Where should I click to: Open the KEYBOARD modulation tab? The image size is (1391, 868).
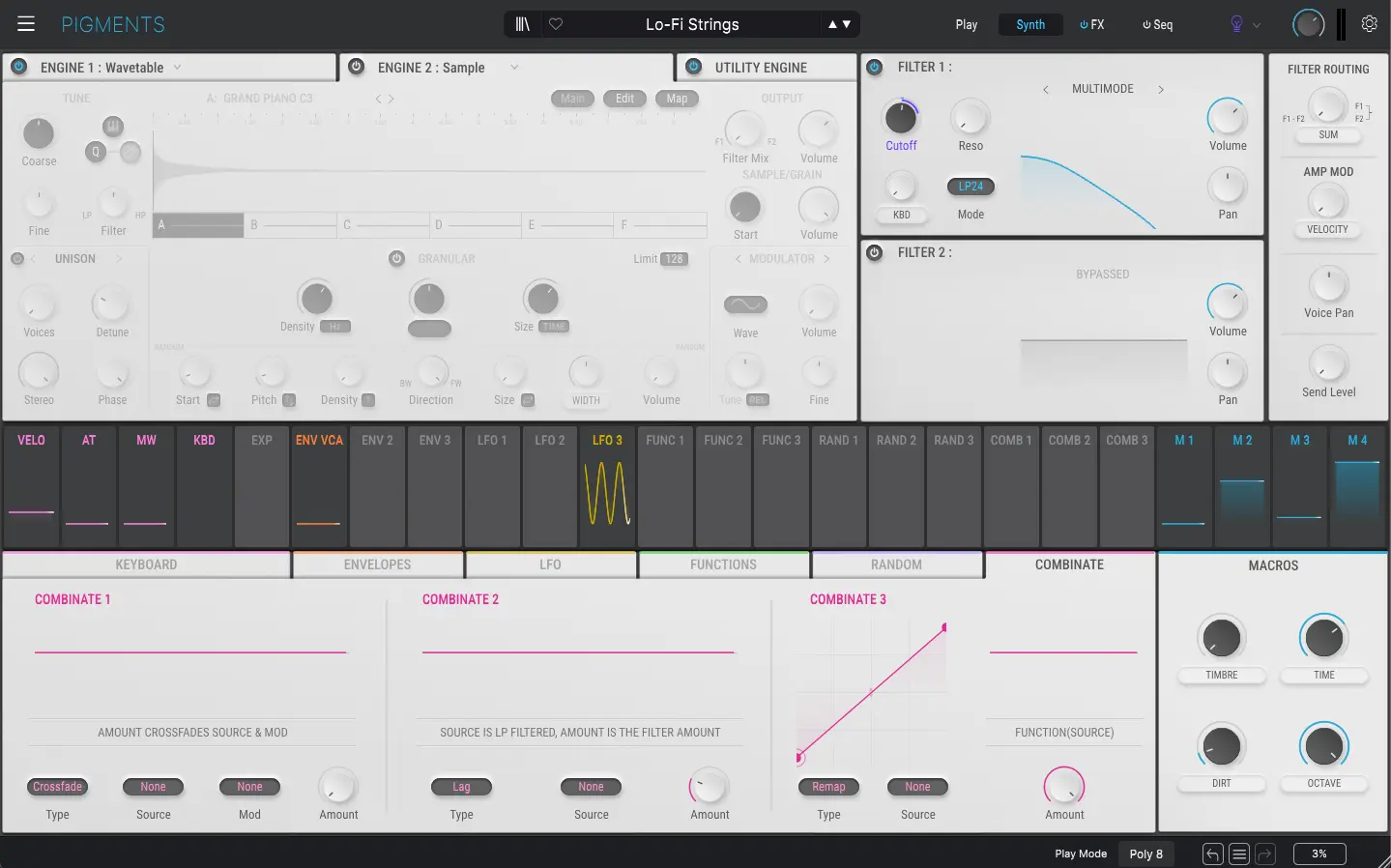tap(146, 564)
